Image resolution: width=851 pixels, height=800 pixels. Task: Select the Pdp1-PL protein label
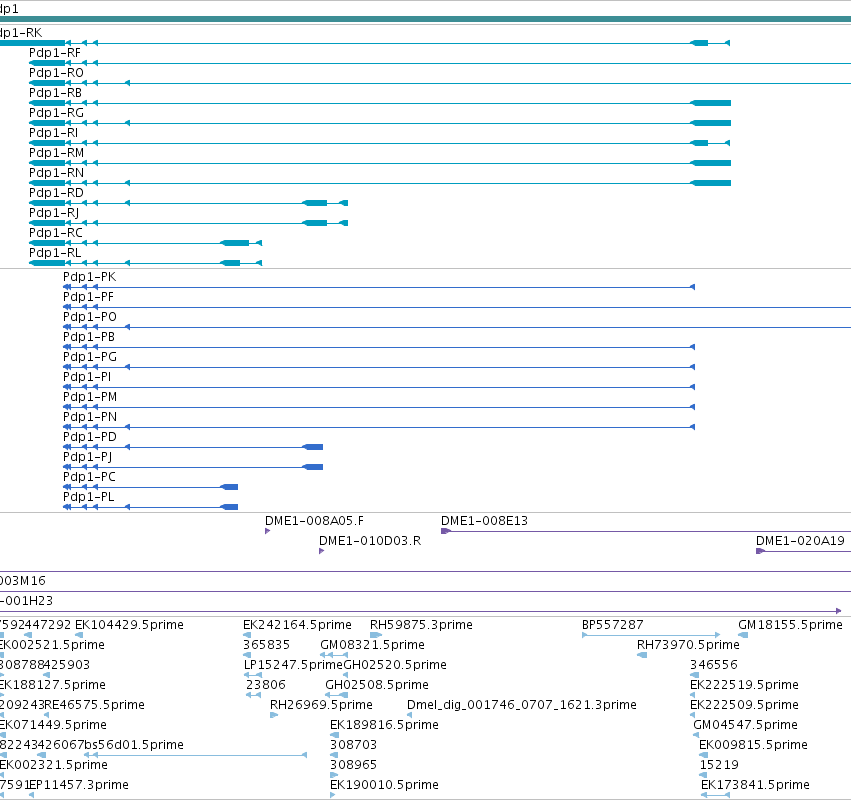click(x=89, y=497)
